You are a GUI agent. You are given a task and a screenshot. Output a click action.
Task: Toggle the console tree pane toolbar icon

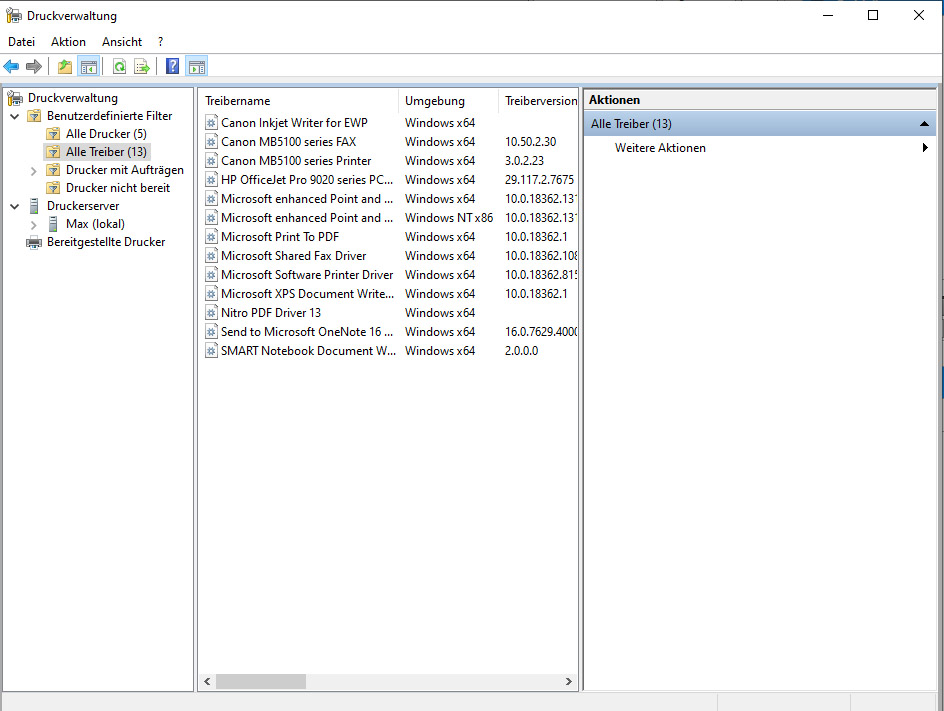pos(88,66)
